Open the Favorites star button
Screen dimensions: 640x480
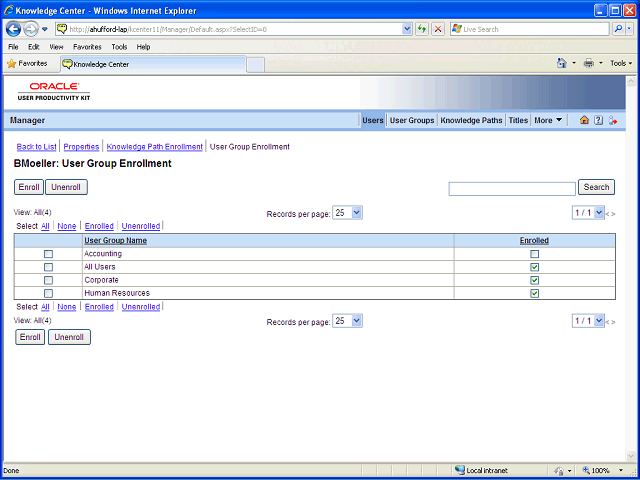[x=27, y=64]
